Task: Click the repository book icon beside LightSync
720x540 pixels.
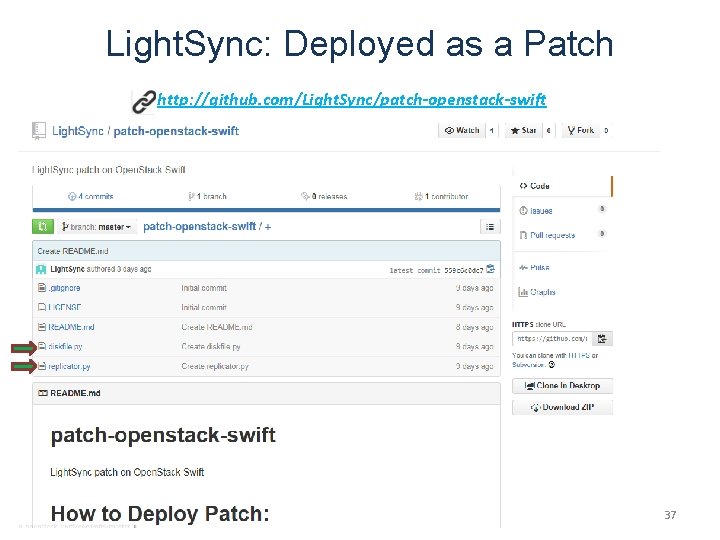Action: tap(39, 131)
